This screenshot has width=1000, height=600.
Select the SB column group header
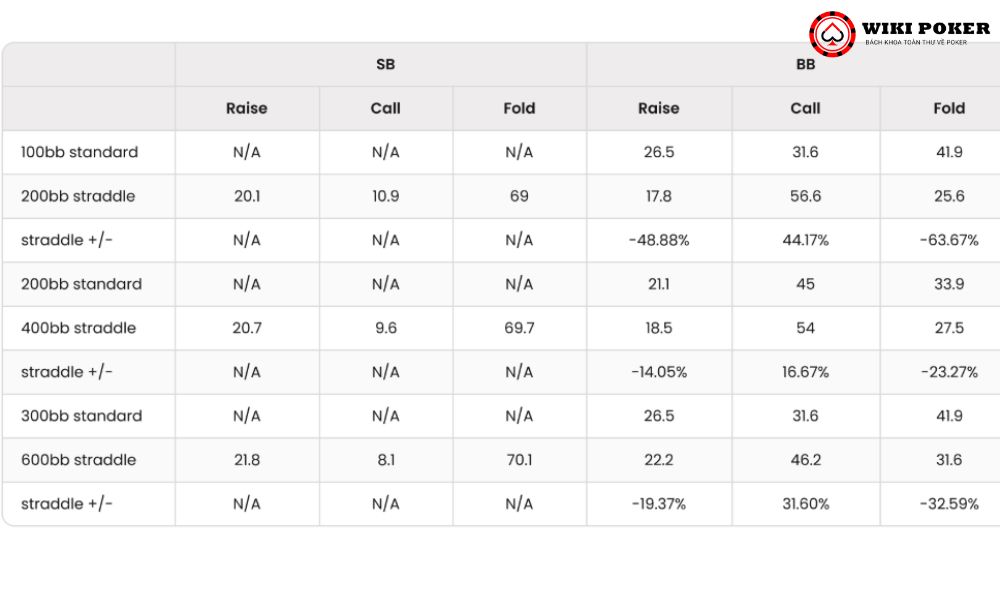[385, 64]
